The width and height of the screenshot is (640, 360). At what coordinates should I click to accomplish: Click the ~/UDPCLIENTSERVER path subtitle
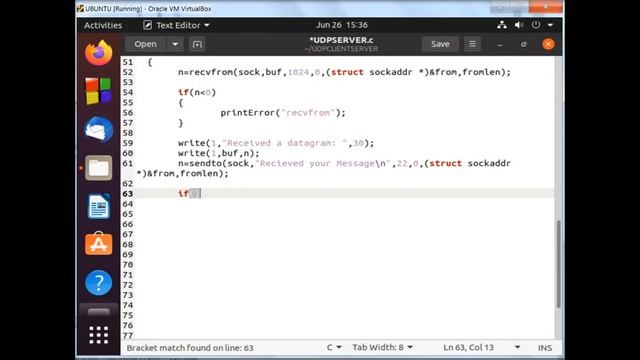341,49
